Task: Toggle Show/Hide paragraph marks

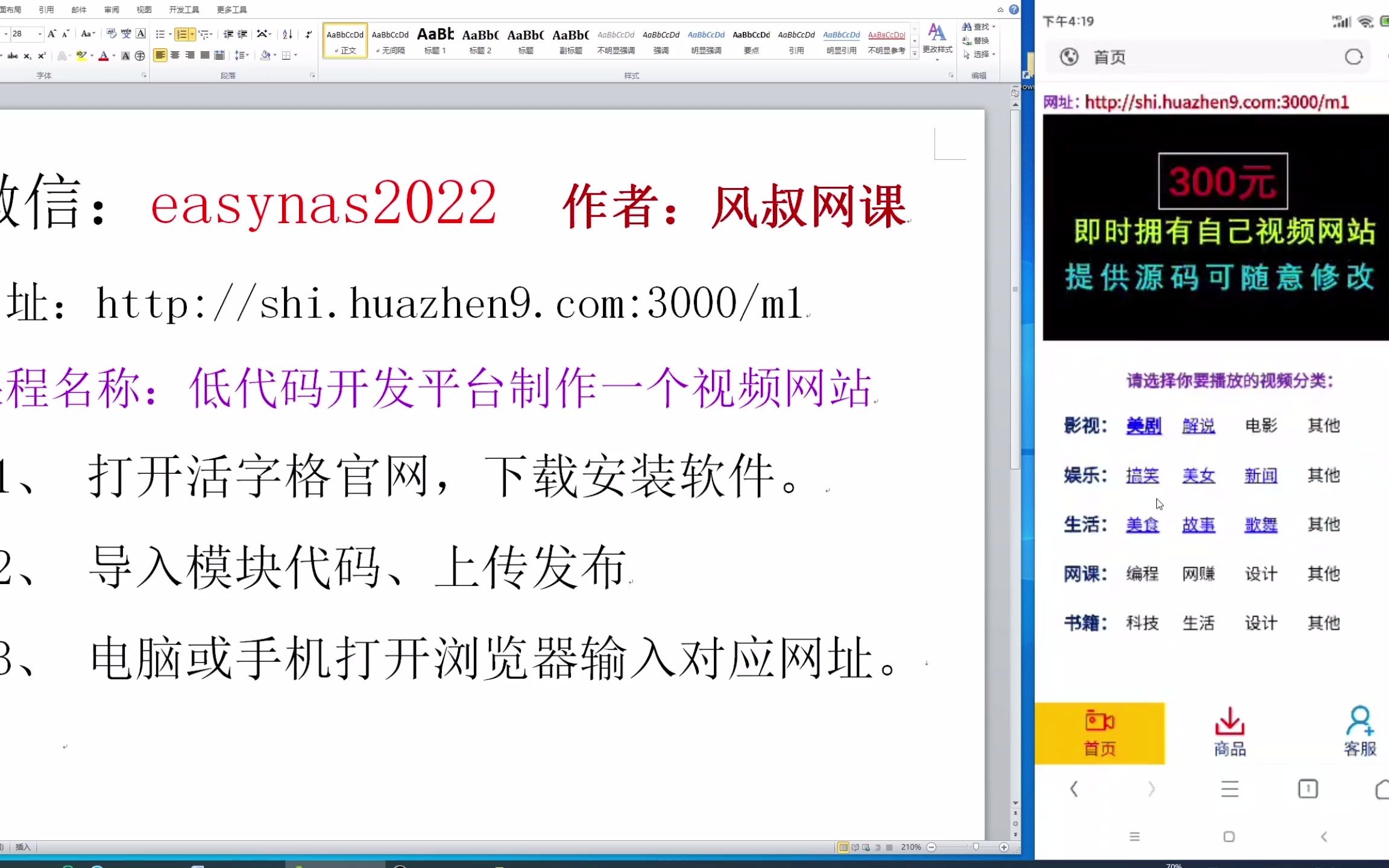Action: 308,34
